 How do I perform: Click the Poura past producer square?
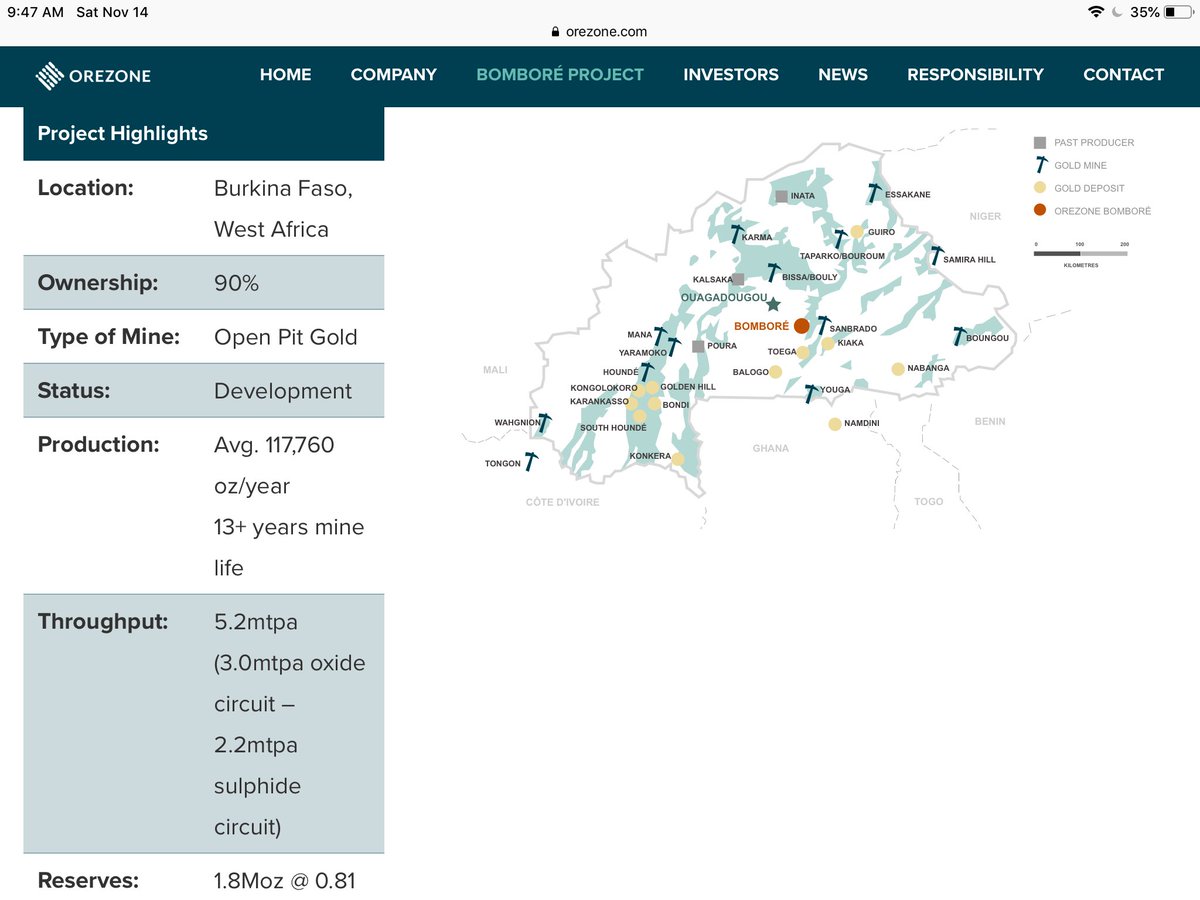click(x=698, y=346)
